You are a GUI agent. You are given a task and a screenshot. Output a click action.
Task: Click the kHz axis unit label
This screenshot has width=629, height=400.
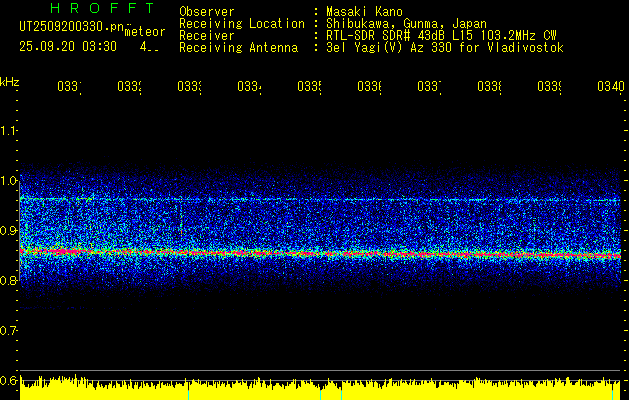tap(9, 81)
